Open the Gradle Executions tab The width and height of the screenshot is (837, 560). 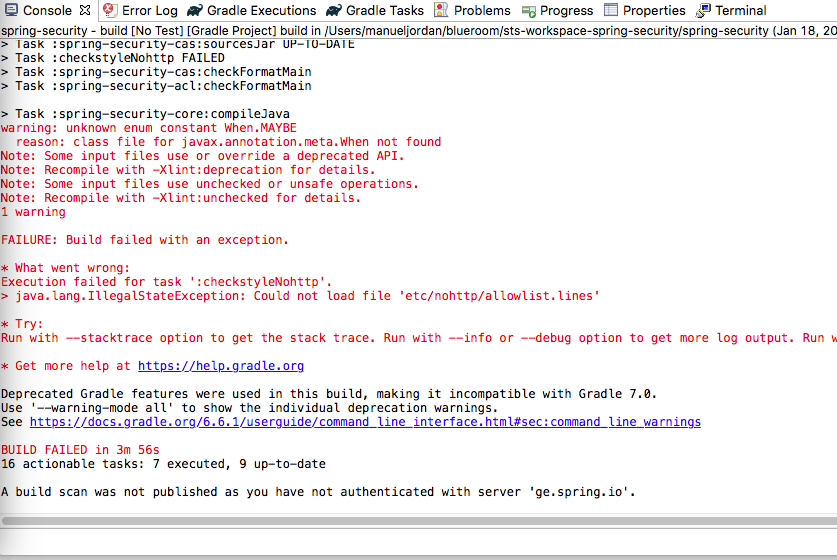261,10
